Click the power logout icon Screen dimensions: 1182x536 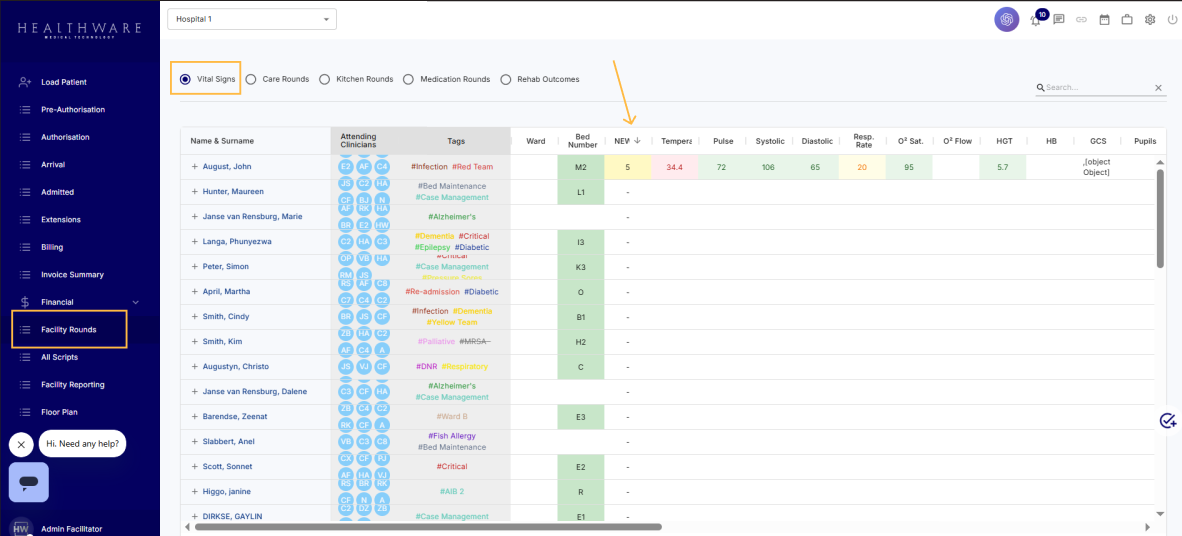point(1172,19)
